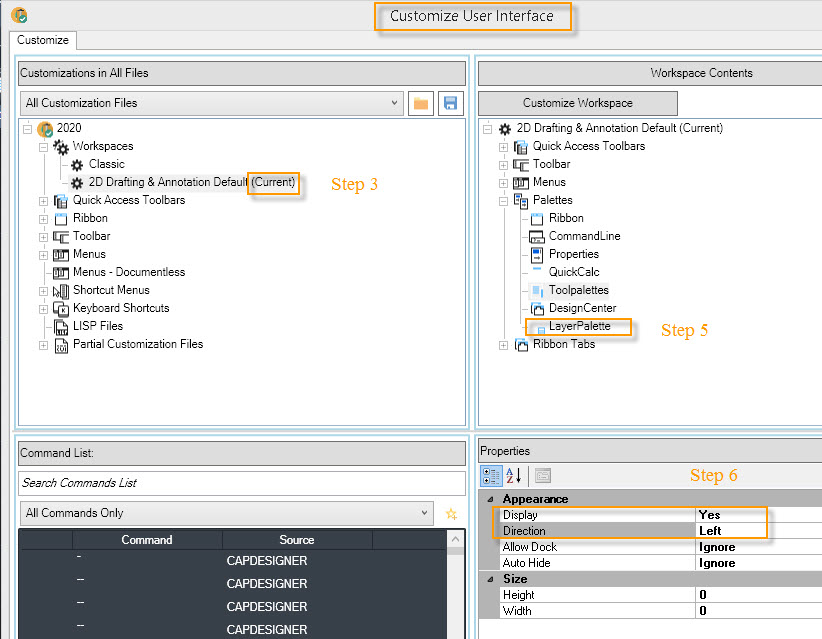Screen dimensions: 822x639
Task: Select LayerPalette in Workspace Contents
Action: (x=578, y=326)
